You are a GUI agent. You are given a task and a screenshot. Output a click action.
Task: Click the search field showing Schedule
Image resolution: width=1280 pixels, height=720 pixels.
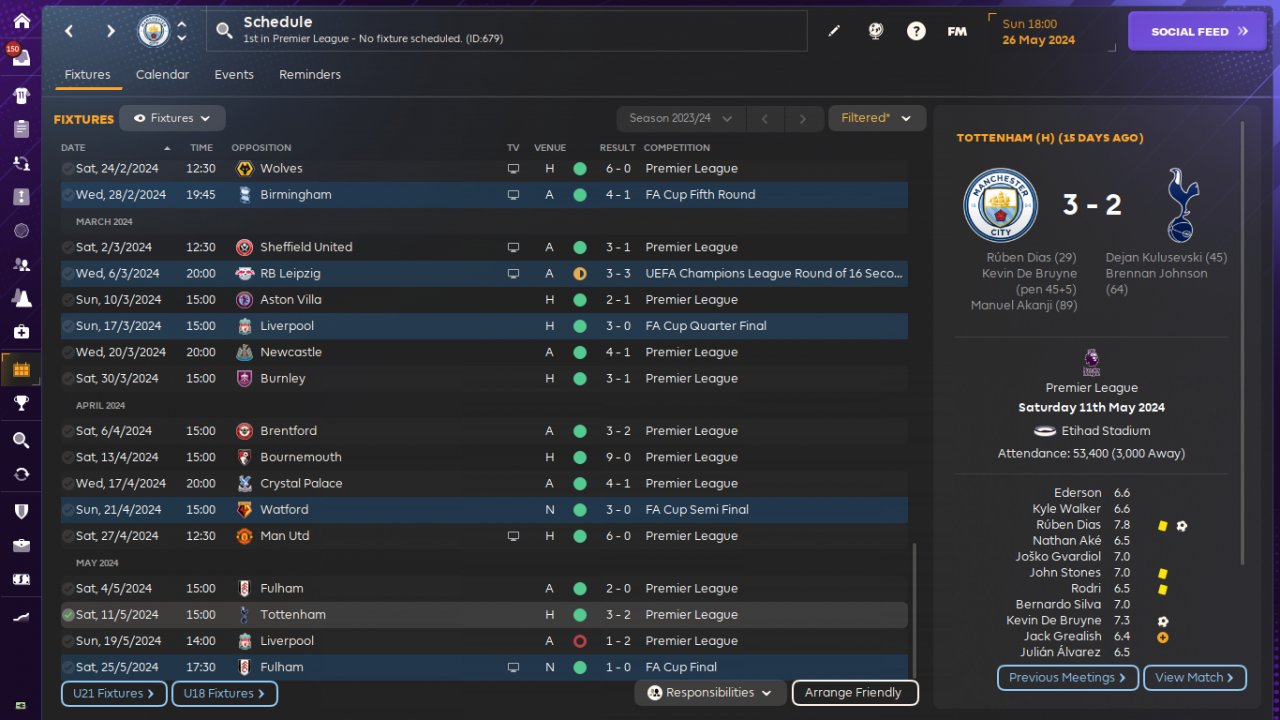point(510,31)
